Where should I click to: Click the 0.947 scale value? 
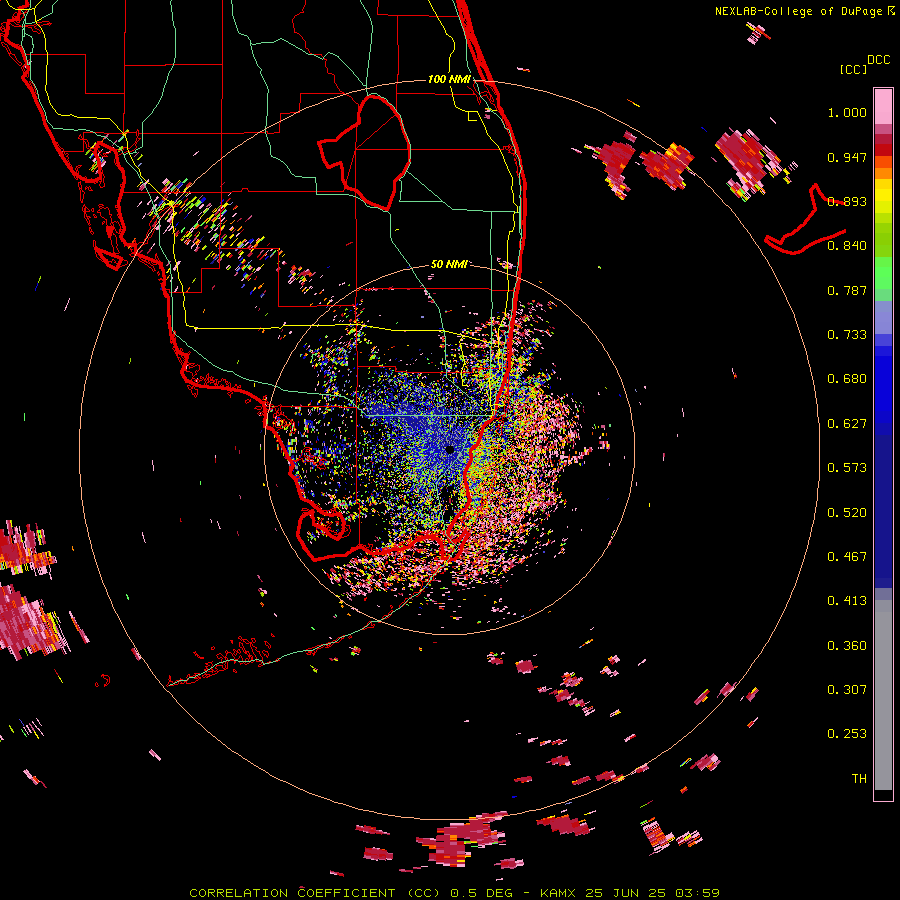coord(847,157)
